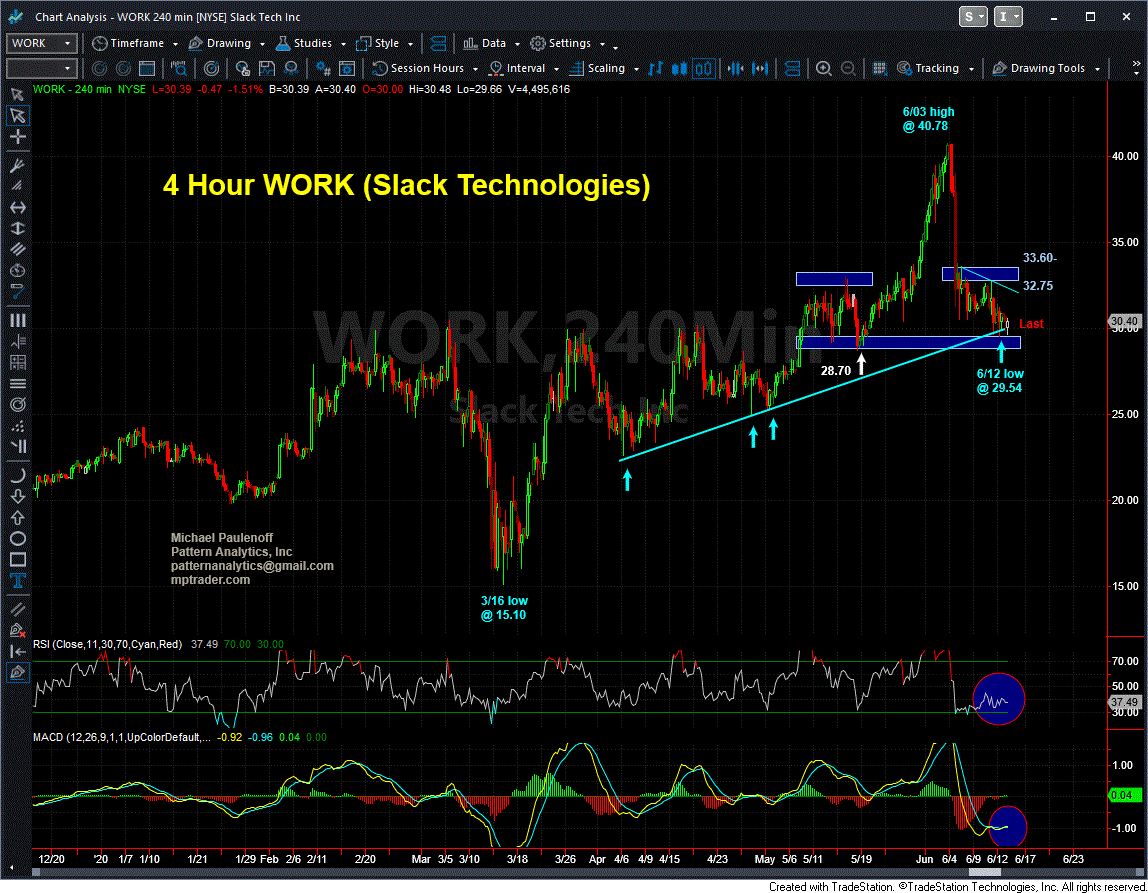Open the Drawing menu
The width and height of the screenshot is (1148, 893).
[226, 43]
